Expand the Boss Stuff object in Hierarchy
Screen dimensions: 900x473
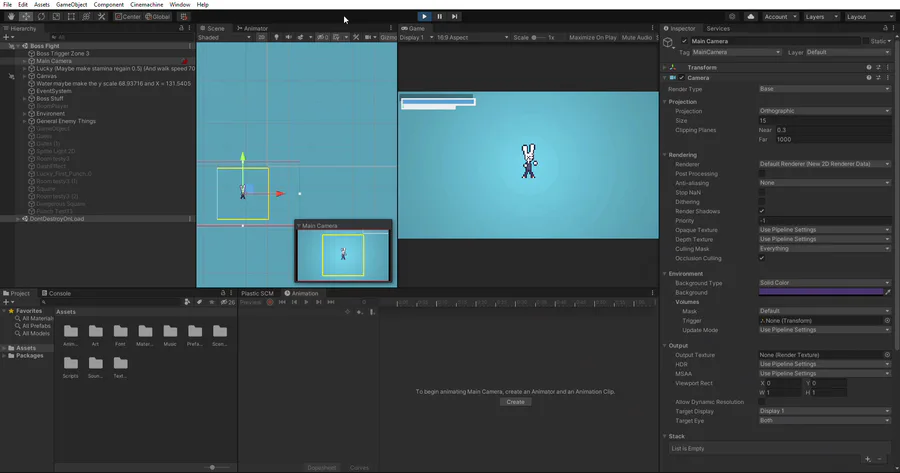(x=24, y=99)
